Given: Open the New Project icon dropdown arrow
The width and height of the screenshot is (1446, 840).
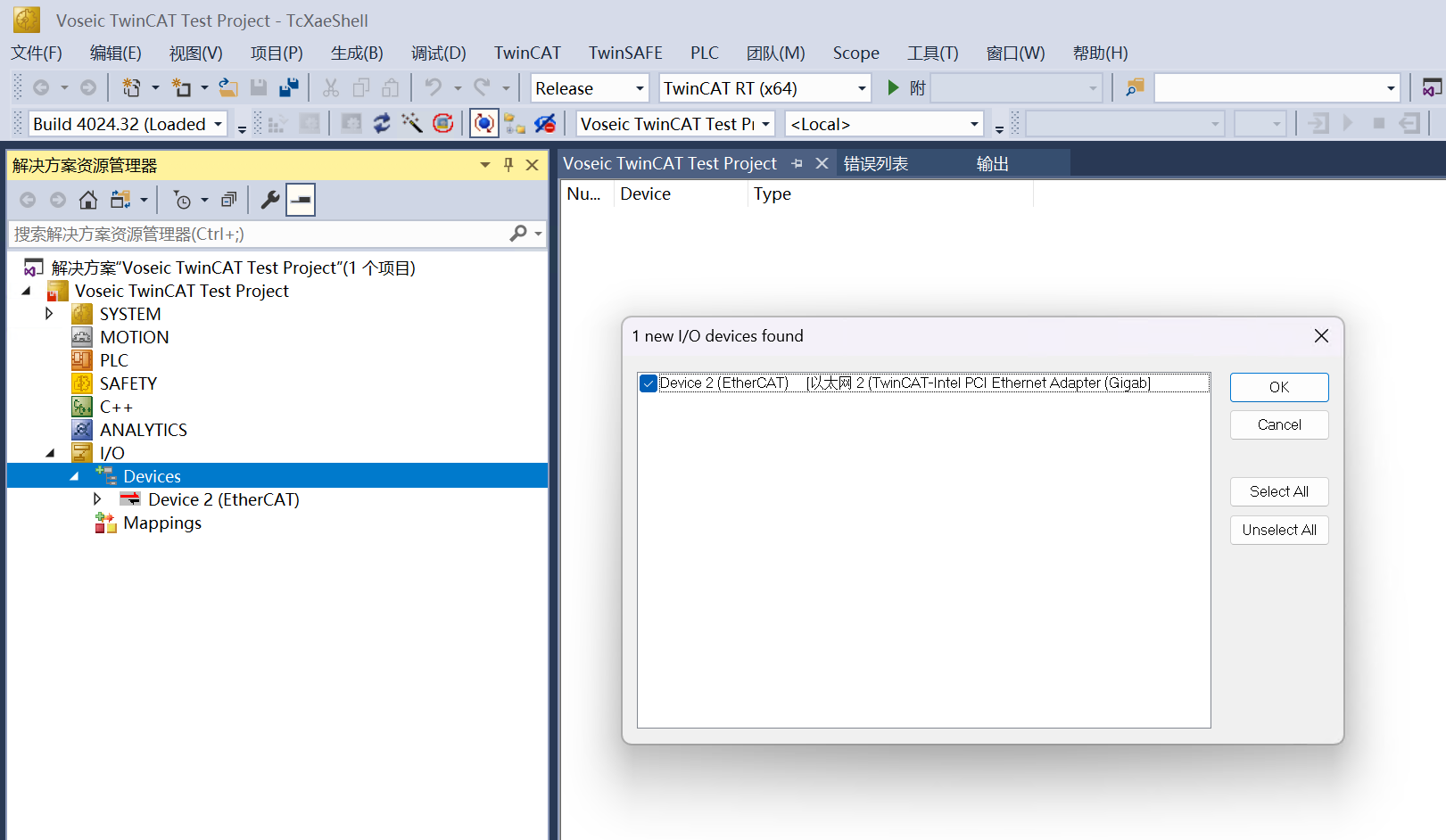Looking at the screenshot, I should click(x=155, y=87).
